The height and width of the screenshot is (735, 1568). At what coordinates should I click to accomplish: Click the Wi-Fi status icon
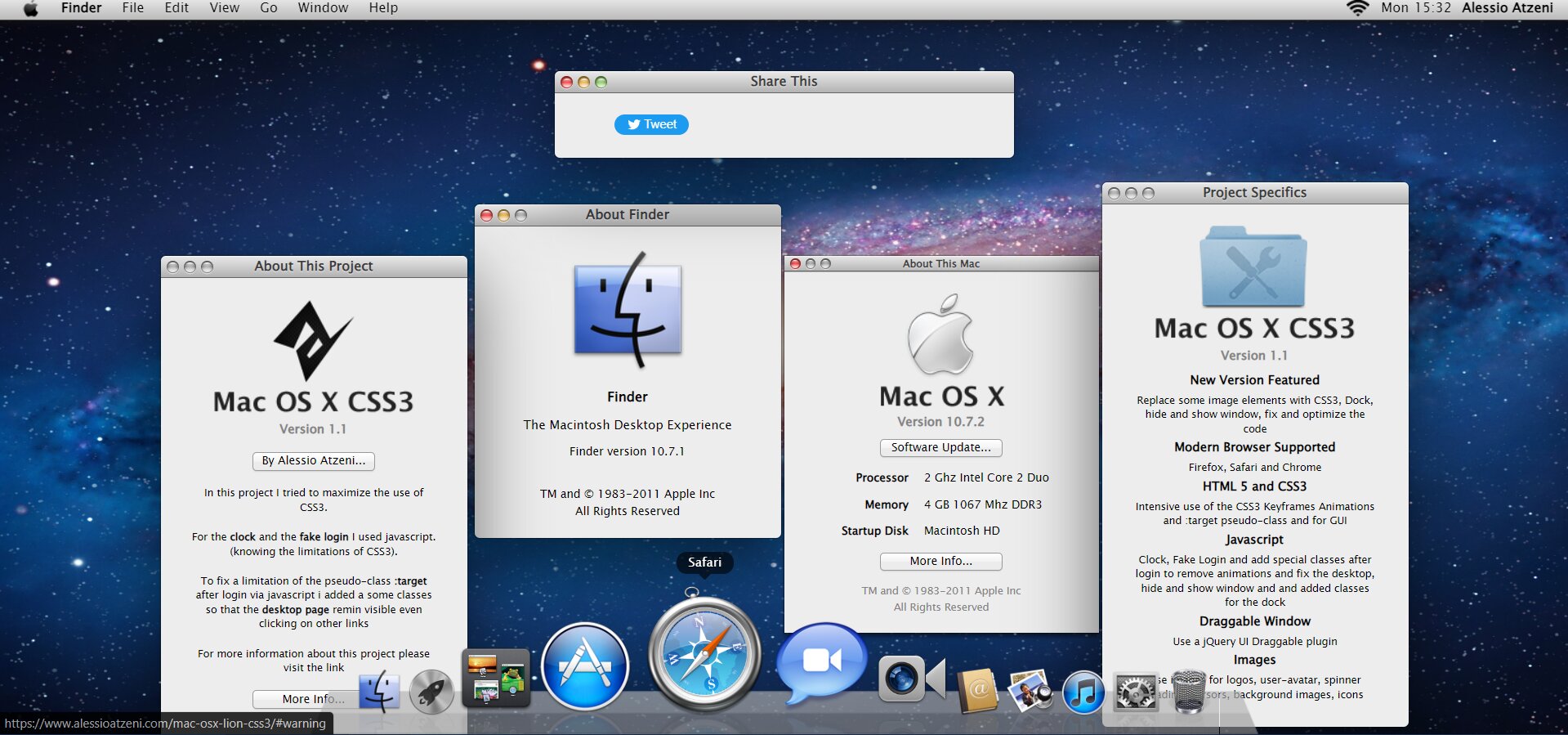tap(1357, 8)
